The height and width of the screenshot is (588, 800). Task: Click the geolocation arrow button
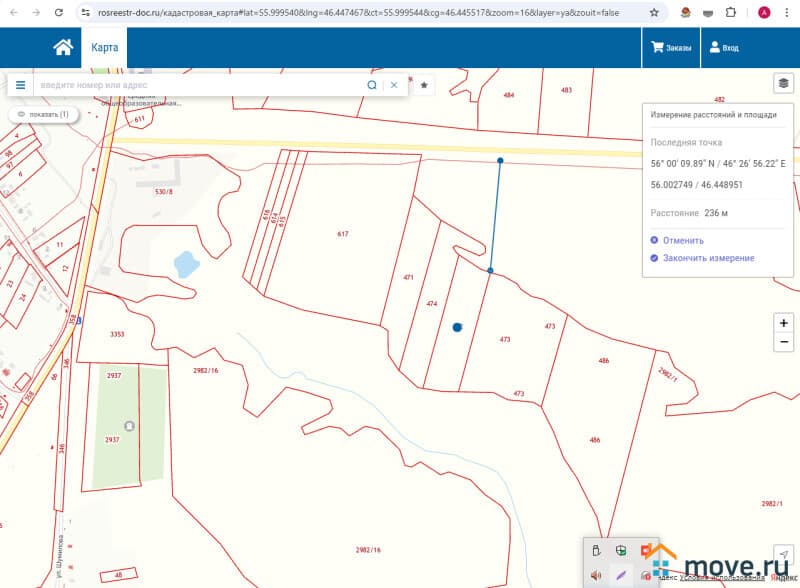pos(783,553)
